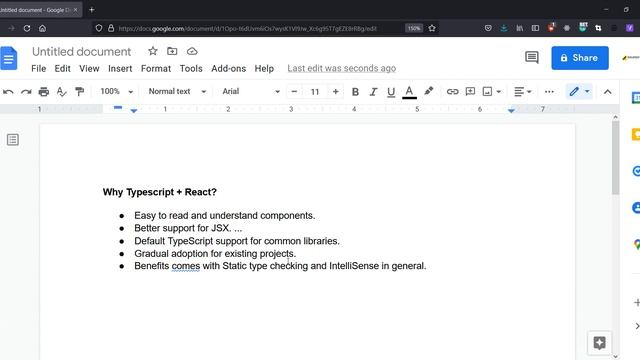The width and height of the screenshot is (640, 360).
Task: Get add-ons with side panel plus icon
Action: point(636,303)
